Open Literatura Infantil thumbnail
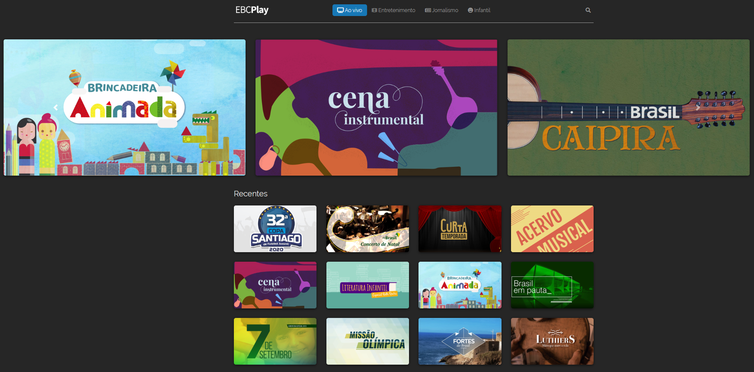Image resolution: width=754 pixels, height=372 pixels. (367, 285)
